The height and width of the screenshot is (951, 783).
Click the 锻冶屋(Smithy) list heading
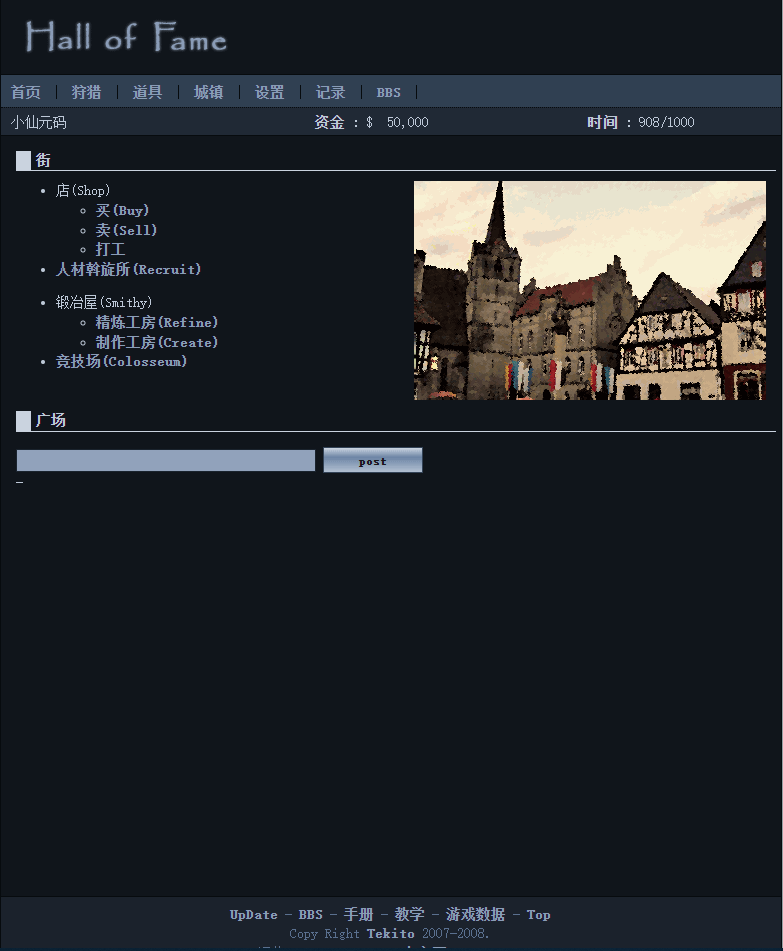point(104,302)
